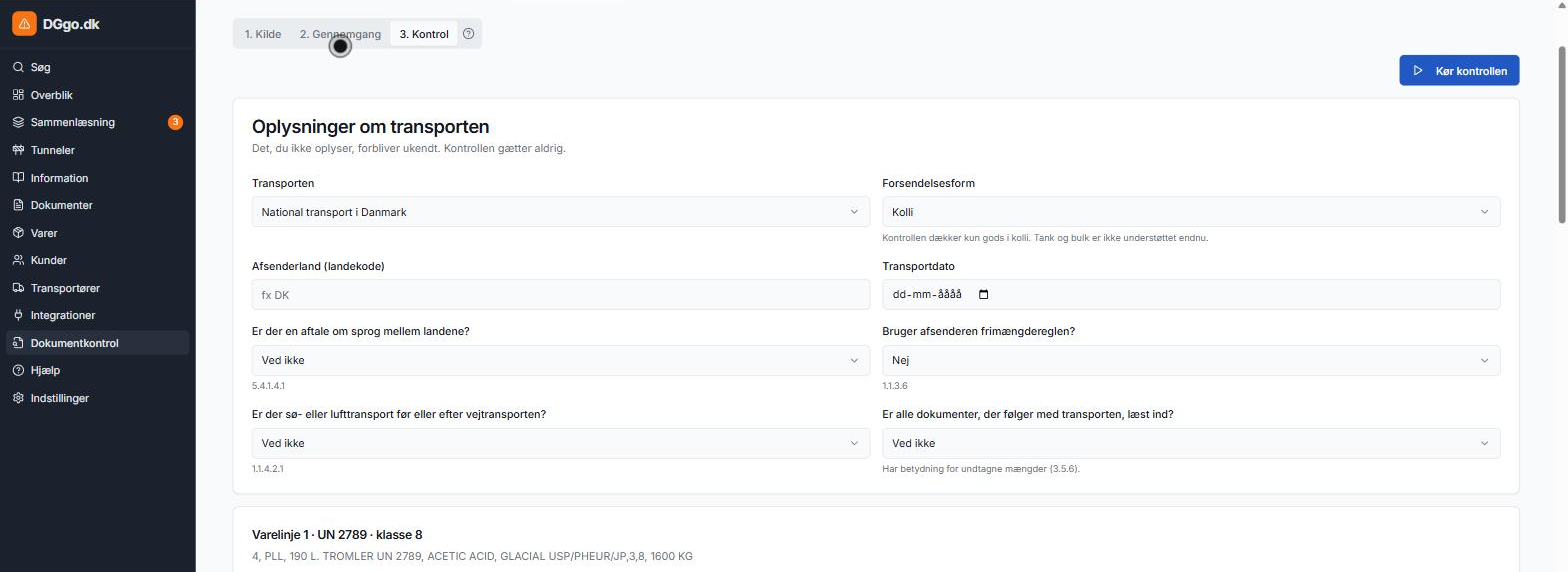
Task: Open the documents read-in dropdown
Action: [x=1191, y=443]
